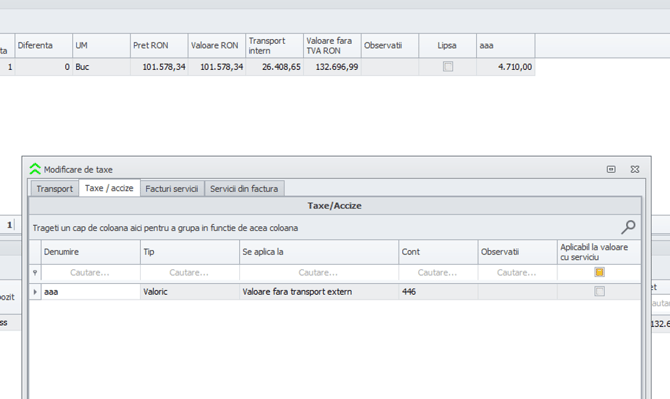Select the aaa cell in Denumire column
The height and width of the screenshot is (399, 670).
[x=91, y=292]
